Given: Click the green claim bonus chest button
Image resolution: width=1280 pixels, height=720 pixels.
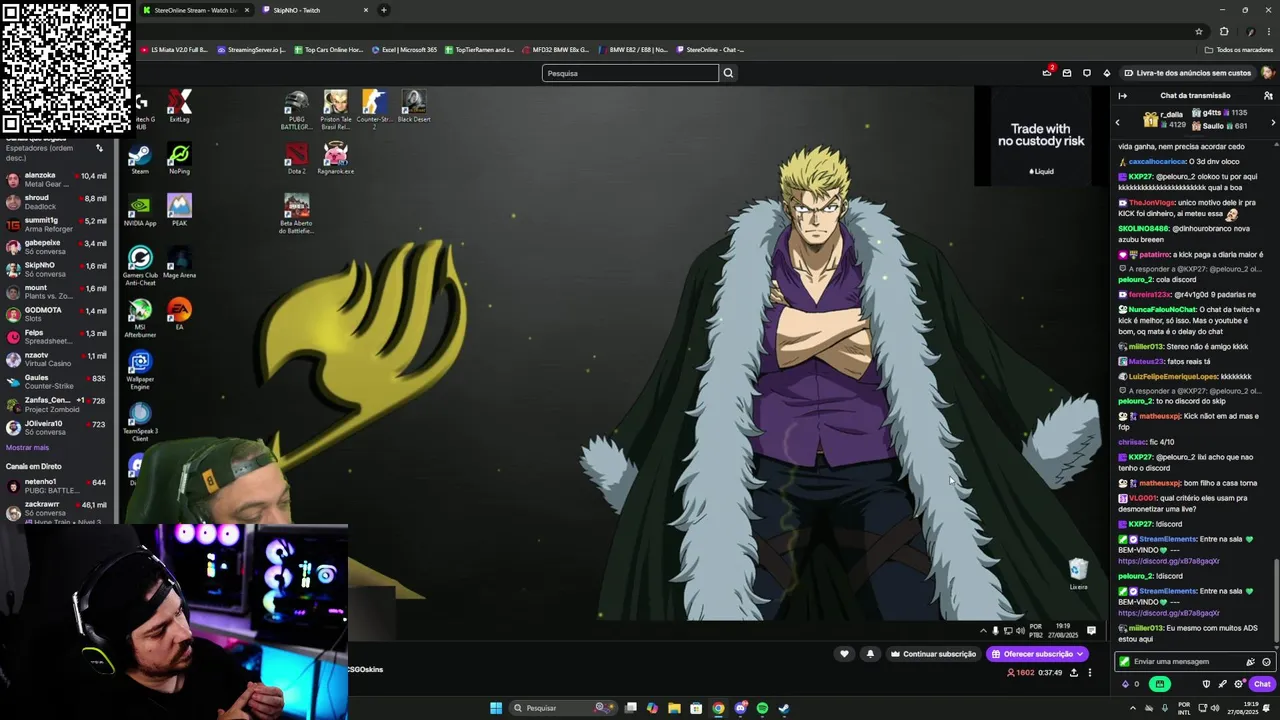Looking at the screenshot, I should point(1160,684).
